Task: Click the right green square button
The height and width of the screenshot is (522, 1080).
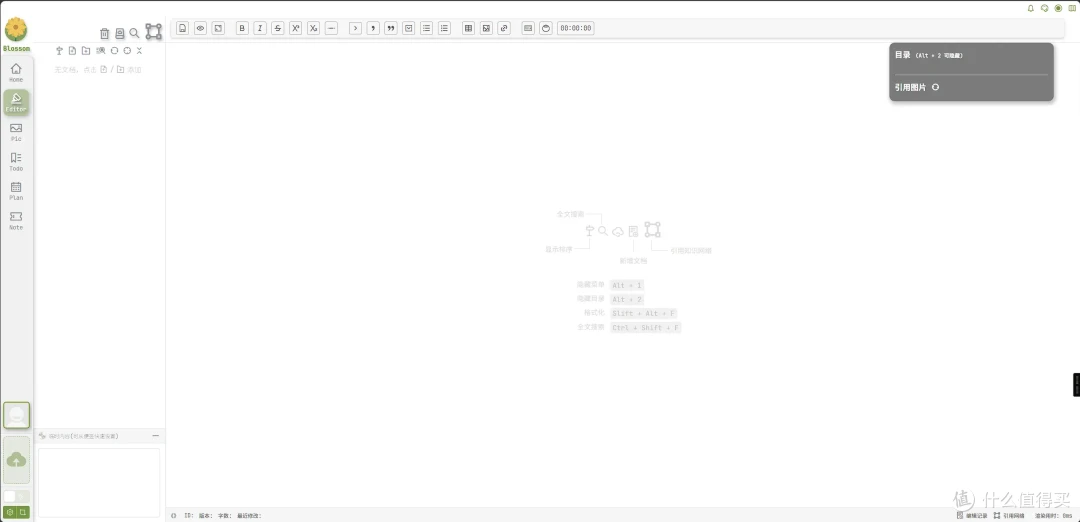Action: [x=23, y=512]
